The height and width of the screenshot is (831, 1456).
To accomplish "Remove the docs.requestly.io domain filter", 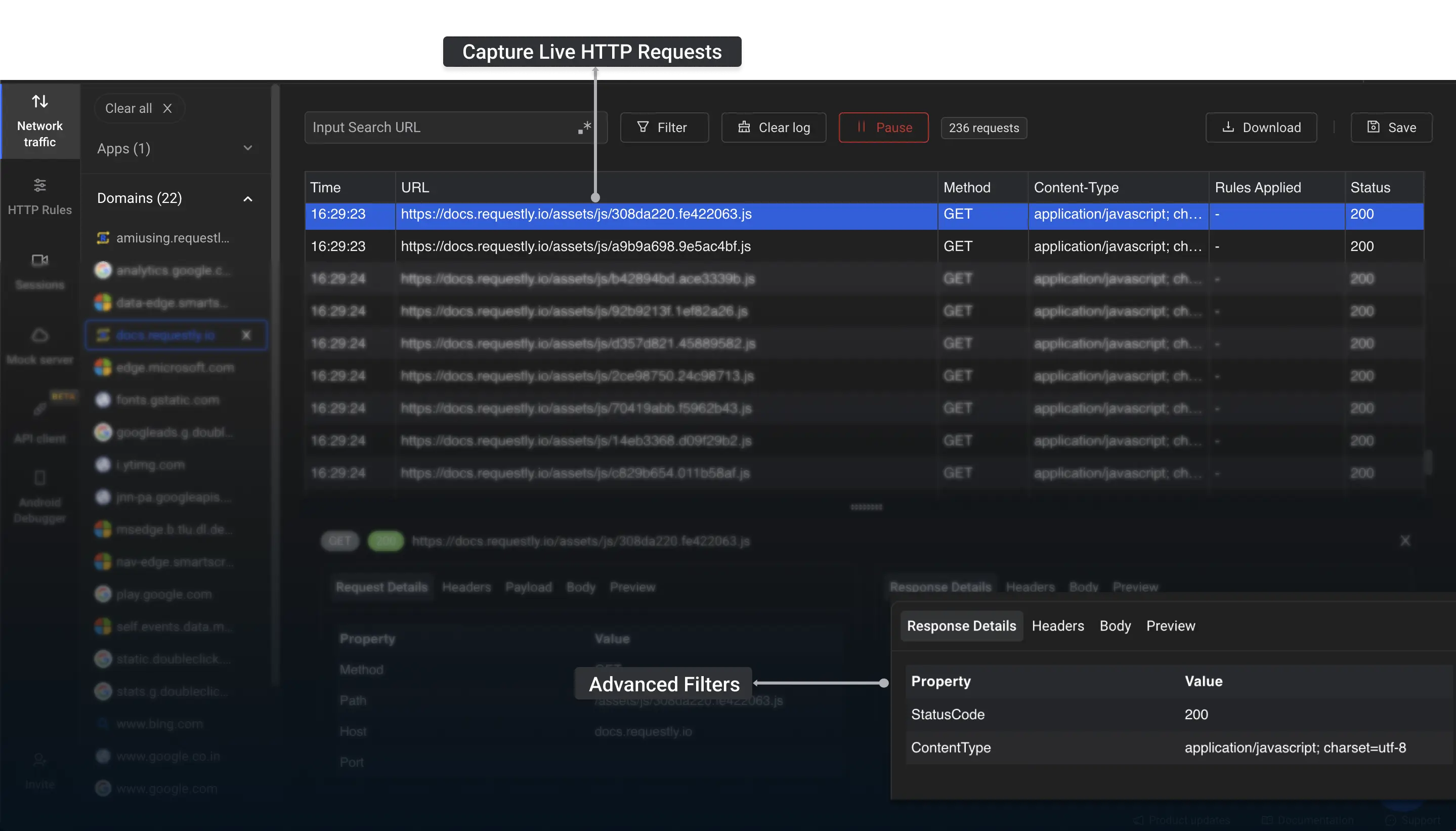I will point(246,335).
